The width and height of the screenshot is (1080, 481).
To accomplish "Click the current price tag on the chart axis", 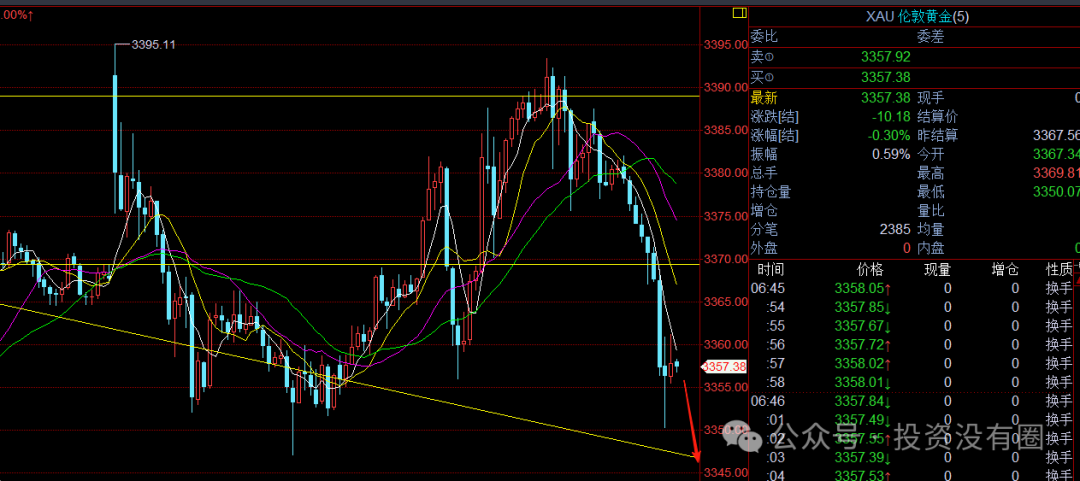I will (x=724, y=367).
